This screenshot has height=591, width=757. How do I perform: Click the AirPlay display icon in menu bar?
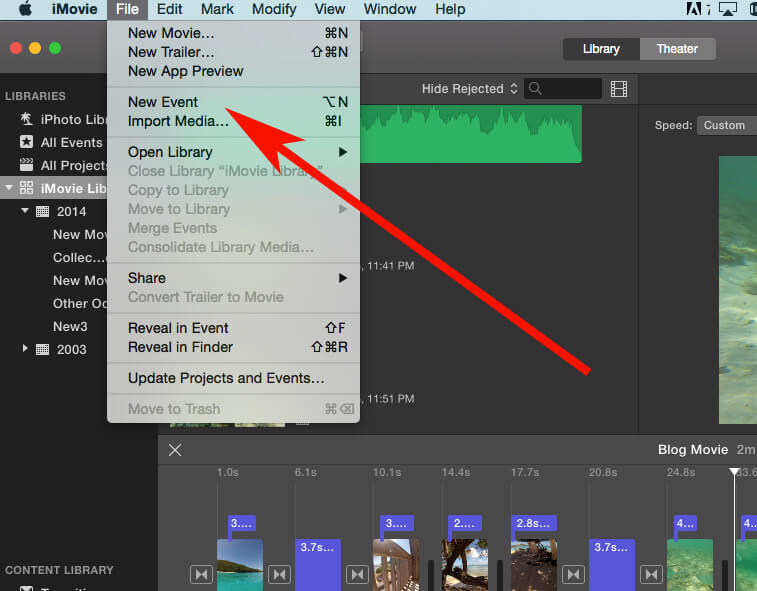point(728,9)
